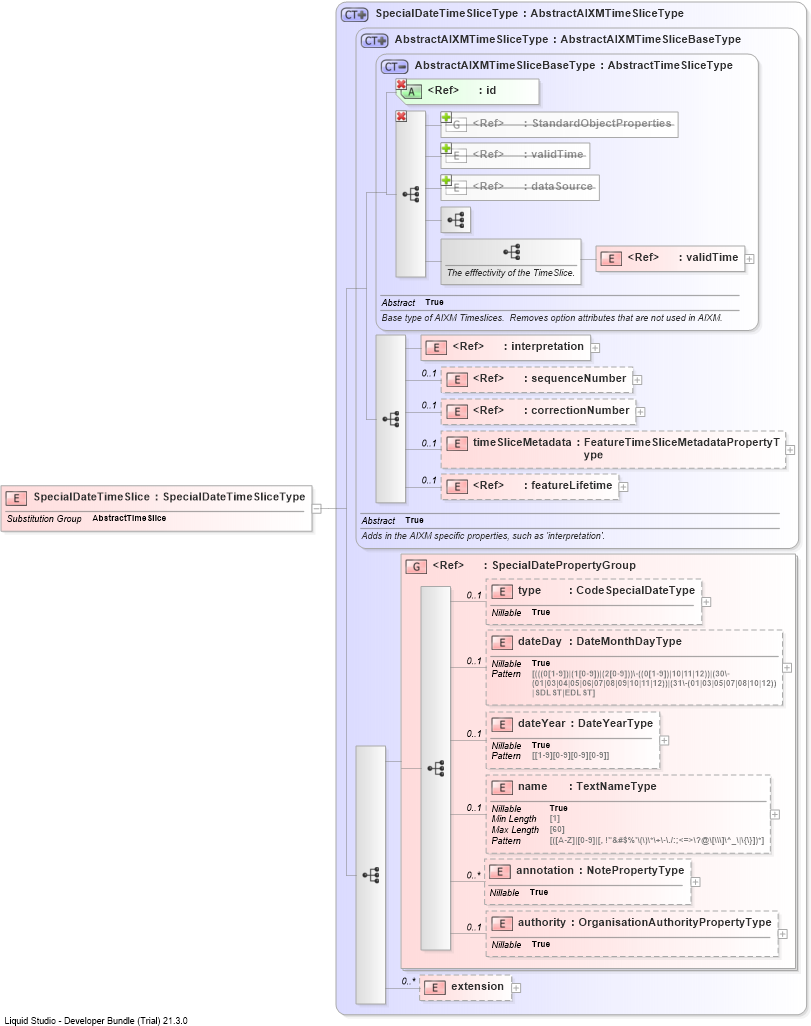Select the sequence compositor in AbstractAIXMTimeSliceBaseType
811x1026 pixels.
(410, 194)
